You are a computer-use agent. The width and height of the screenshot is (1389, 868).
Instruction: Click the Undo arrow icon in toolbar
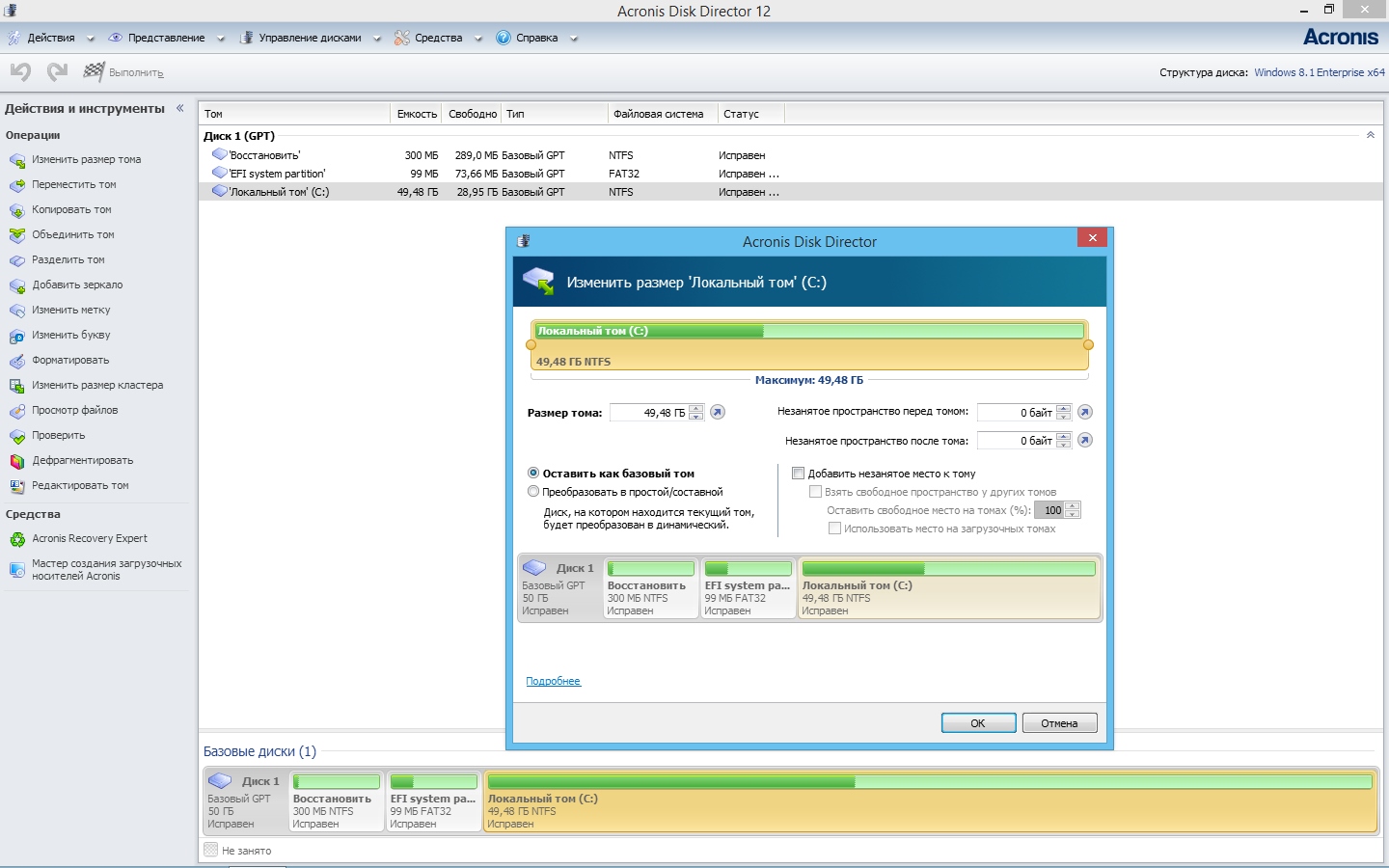(x=20, y=71)
